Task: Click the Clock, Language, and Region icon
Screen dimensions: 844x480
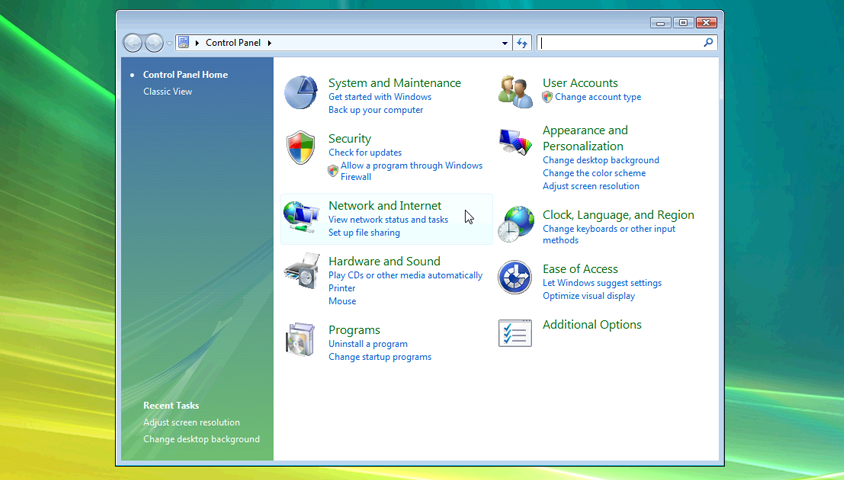Action: (x=516, y=224)
